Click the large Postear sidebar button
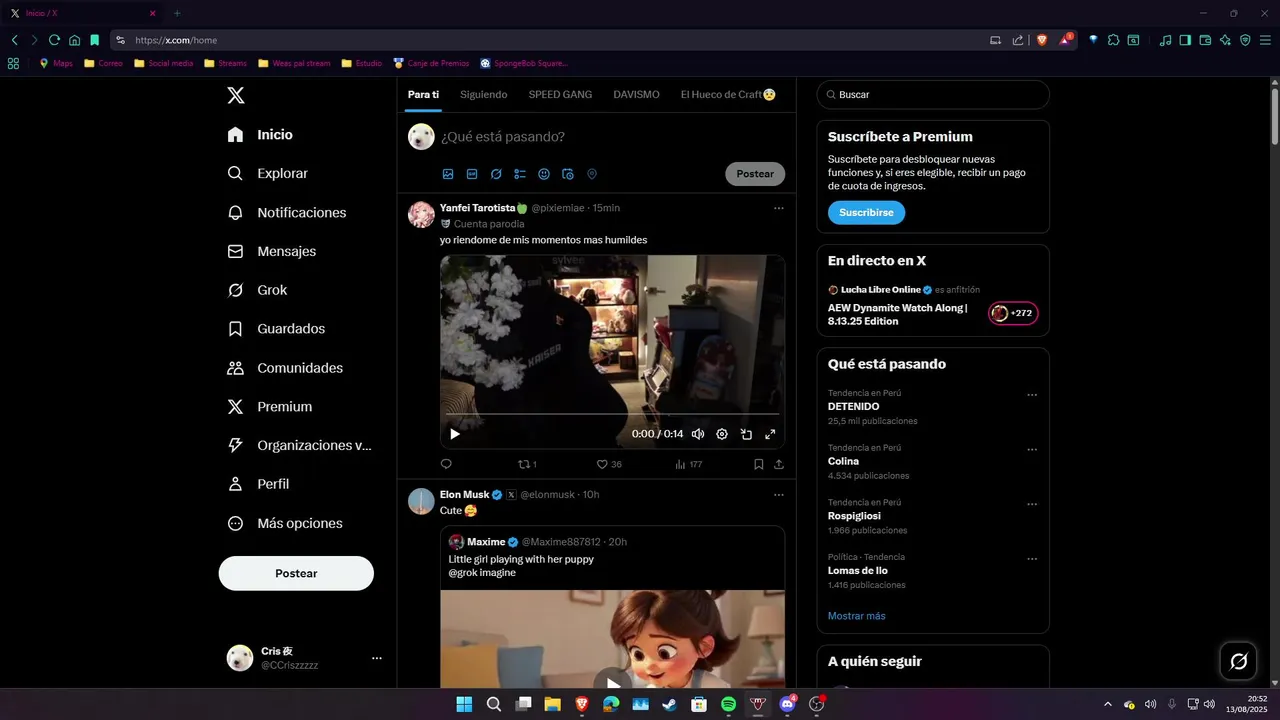This screenshot has width=1280, height=720. pos(296,573)
